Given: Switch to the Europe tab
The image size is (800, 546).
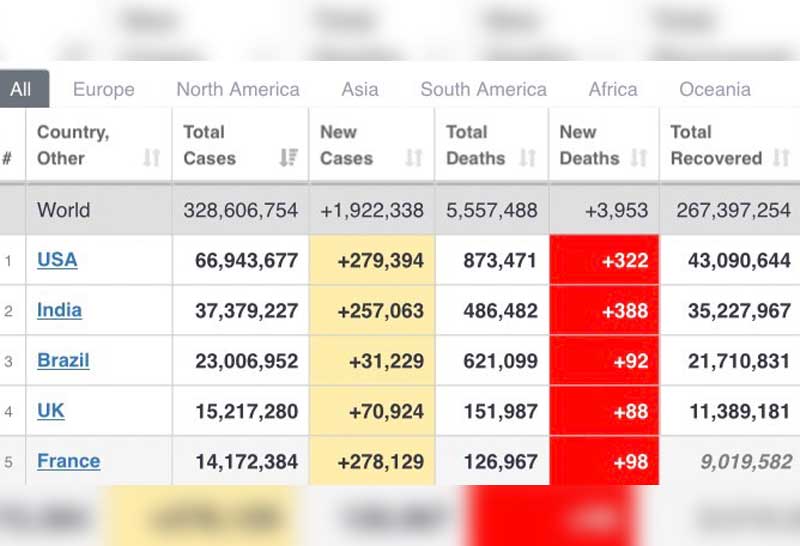Looking at the screenshot, I should coord(103,89).
